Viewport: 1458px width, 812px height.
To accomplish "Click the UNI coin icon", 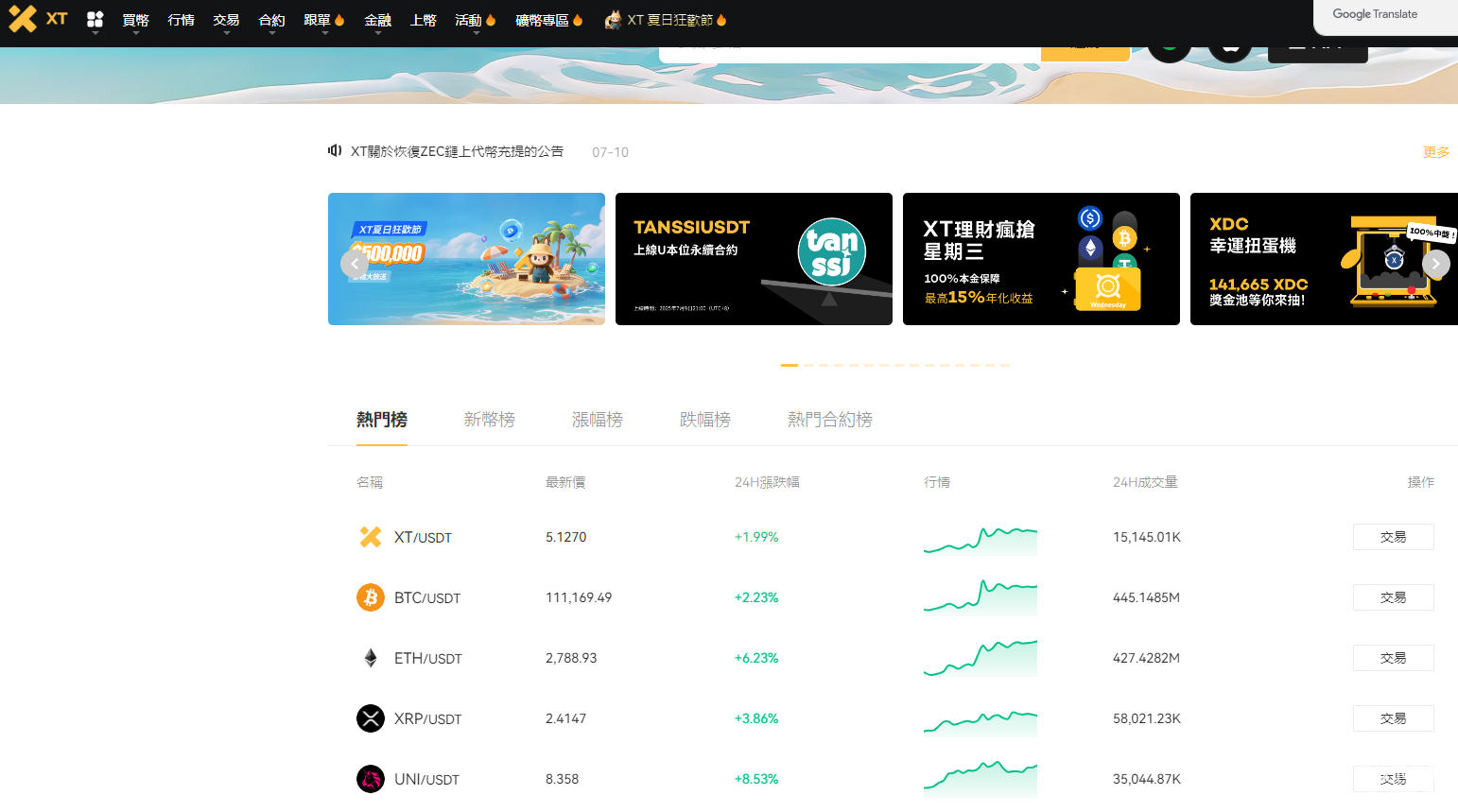I will (x=371, y=779).
